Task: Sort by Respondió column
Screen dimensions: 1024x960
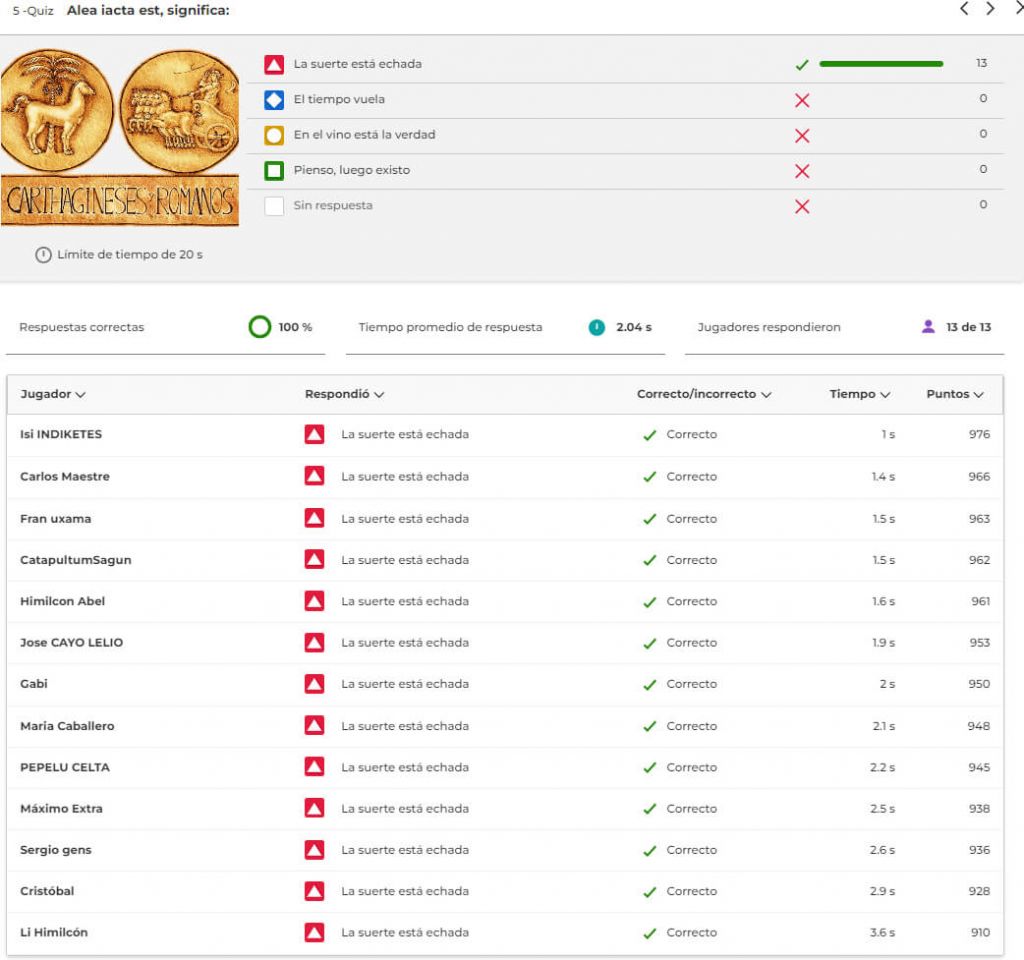Action: (x=344, y=394)
